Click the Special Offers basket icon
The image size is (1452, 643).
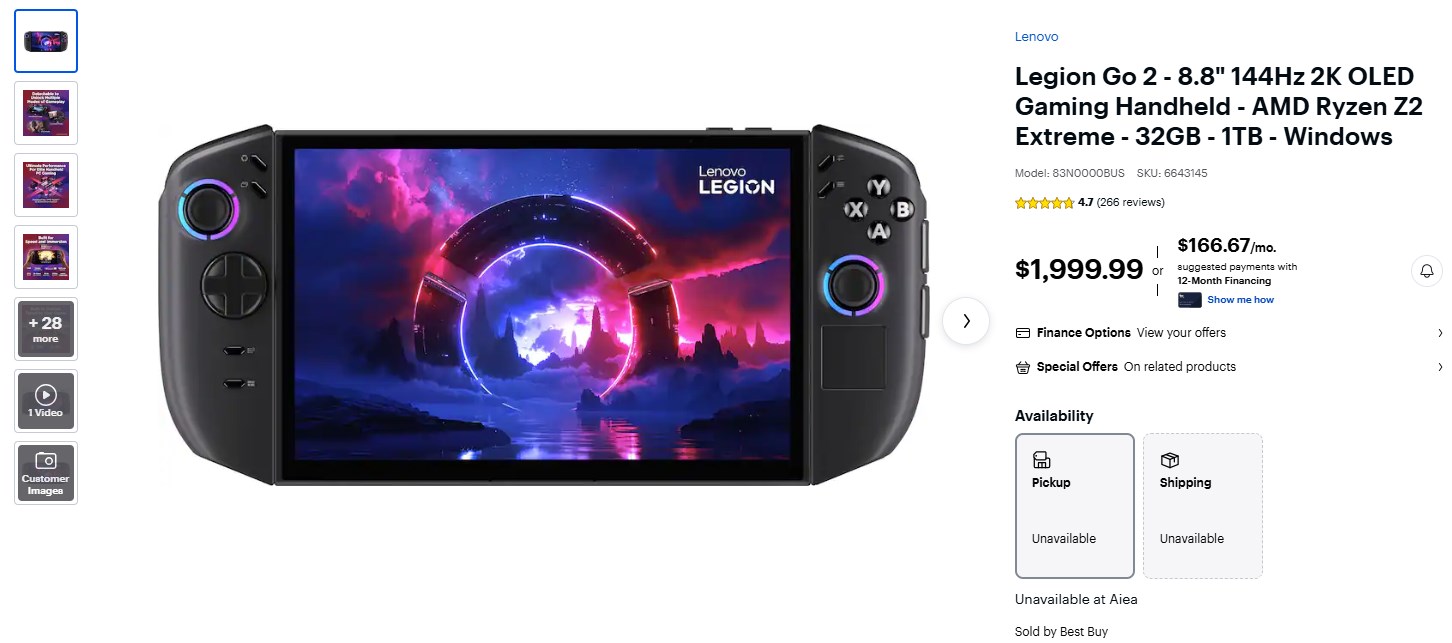[1022, 367]
